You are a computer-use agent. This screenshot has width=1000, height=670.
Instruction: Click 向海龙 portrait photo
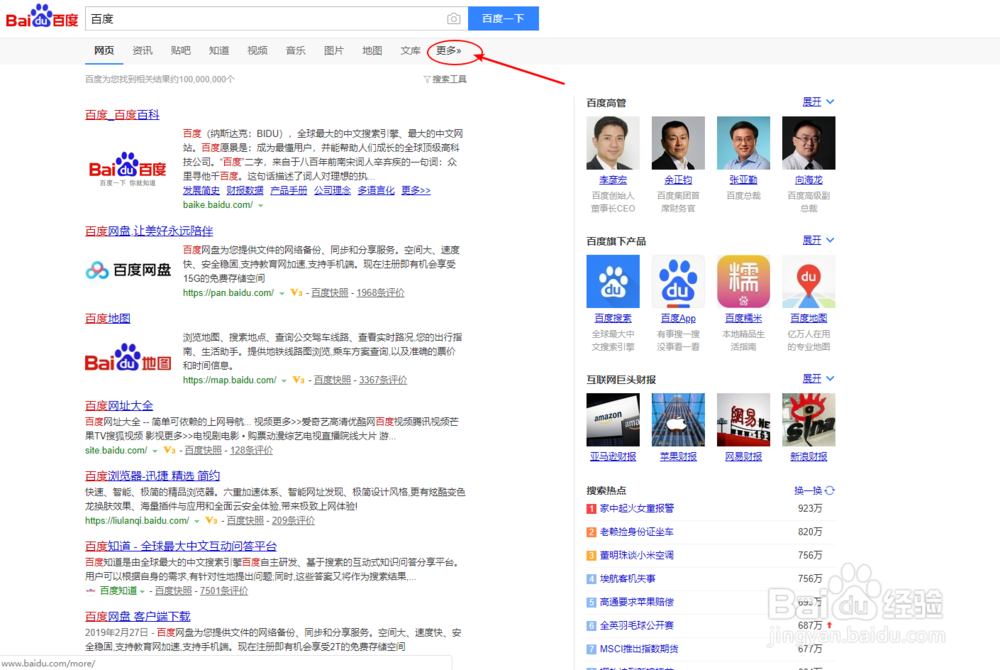[809, 143]
